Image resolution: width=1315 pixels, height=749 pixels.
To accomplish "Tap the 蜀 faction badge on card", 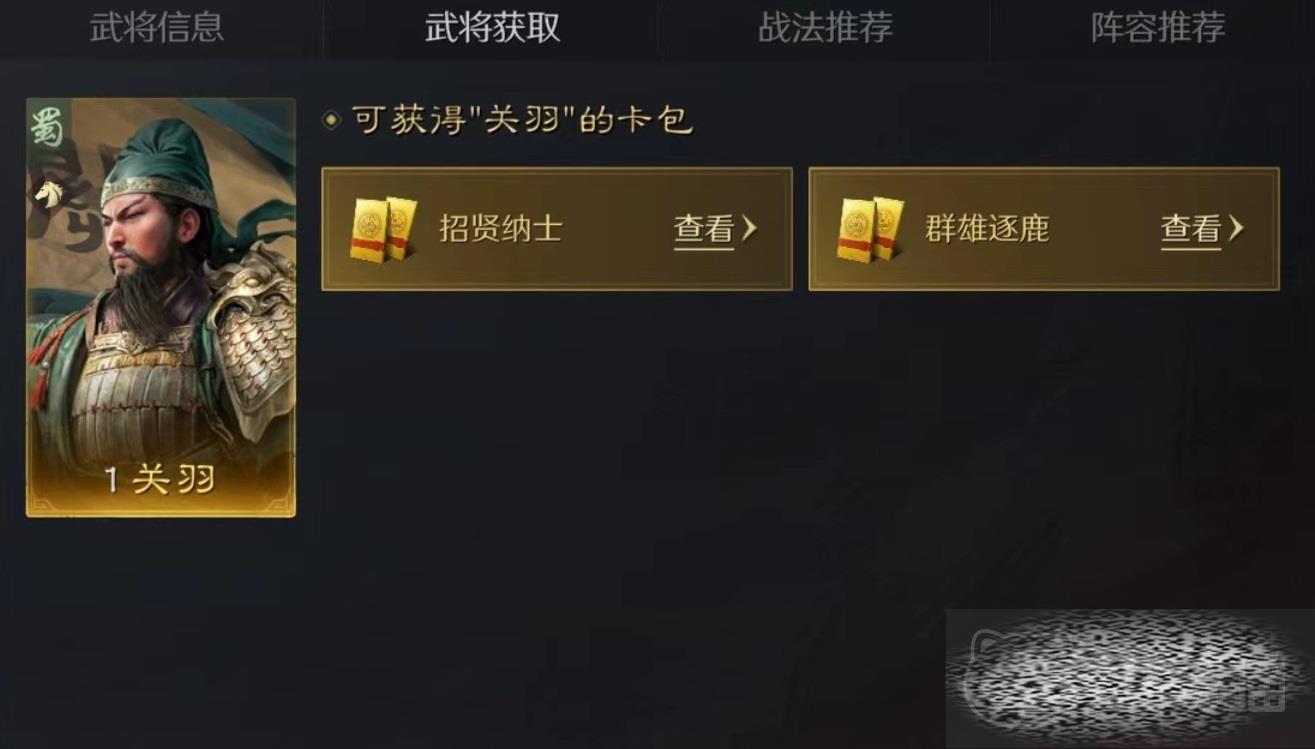I will (45, 126).
